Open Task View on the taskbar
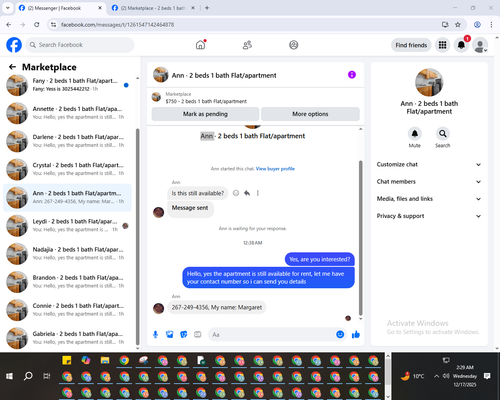500x400 pixels. (x=47, y=376)
